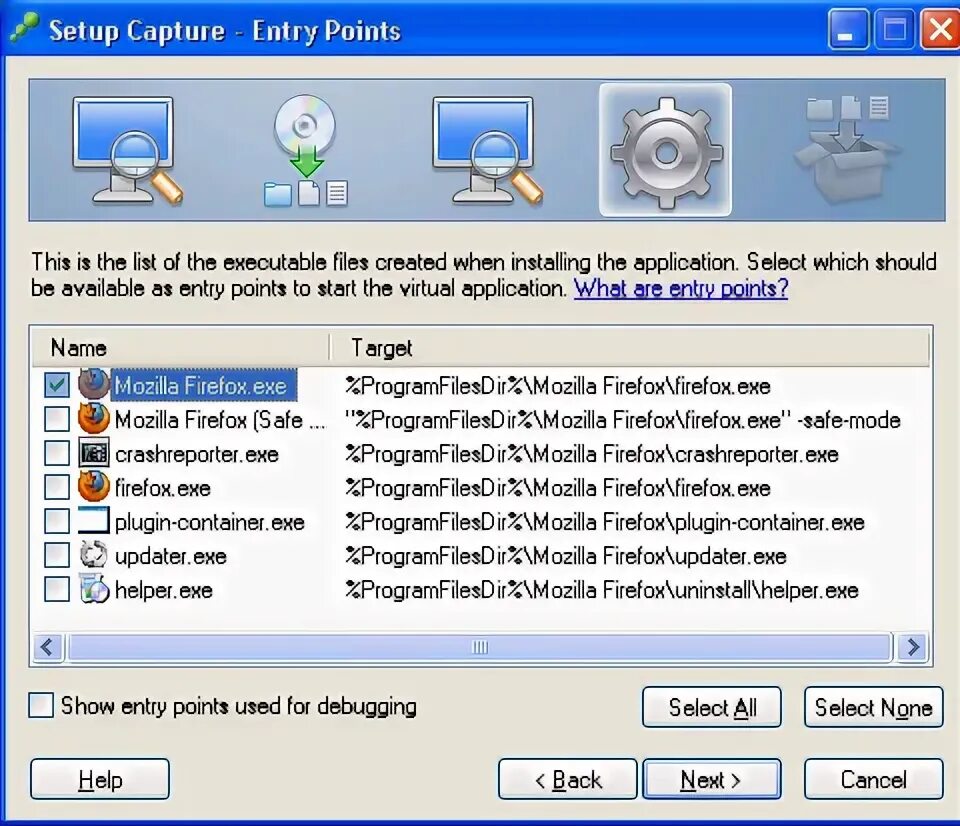Click the target path ending crashreporter.exe
Image resolution: width=960 pixels, height=826 pixels.
pos(591,454)
